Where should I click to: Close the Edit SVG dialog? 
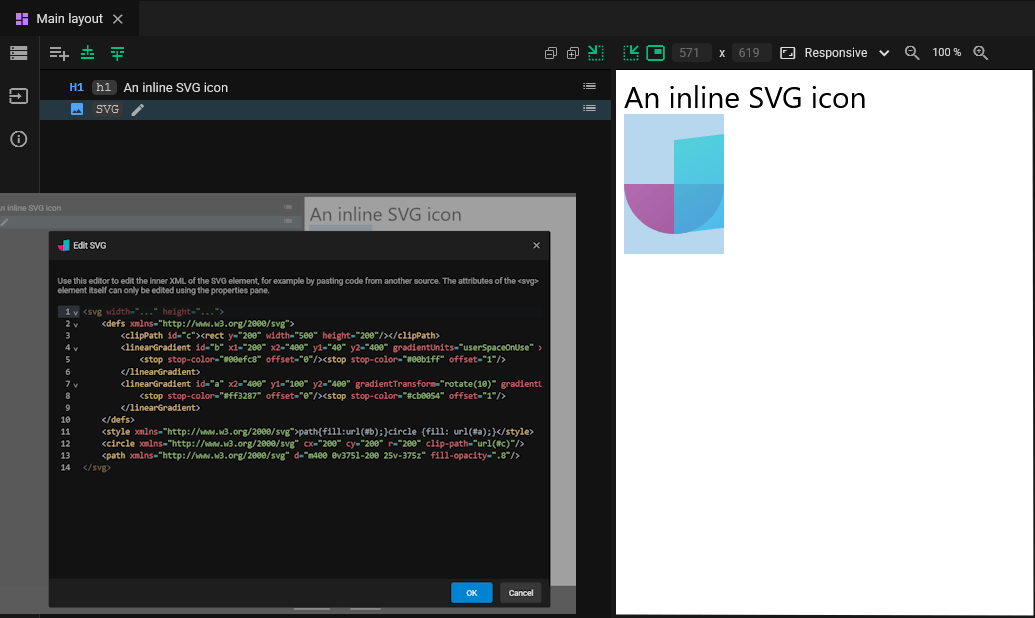536,246
